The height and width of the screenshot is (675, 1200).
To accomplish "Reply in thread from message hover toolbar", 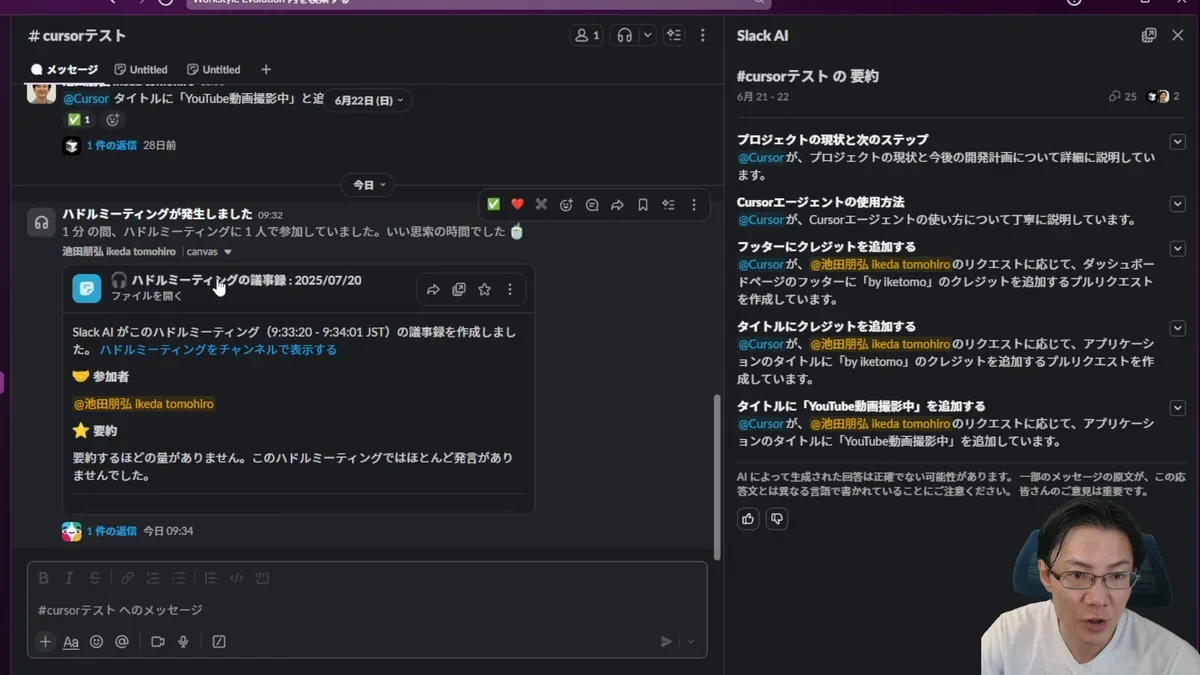I will pos(592,204).
